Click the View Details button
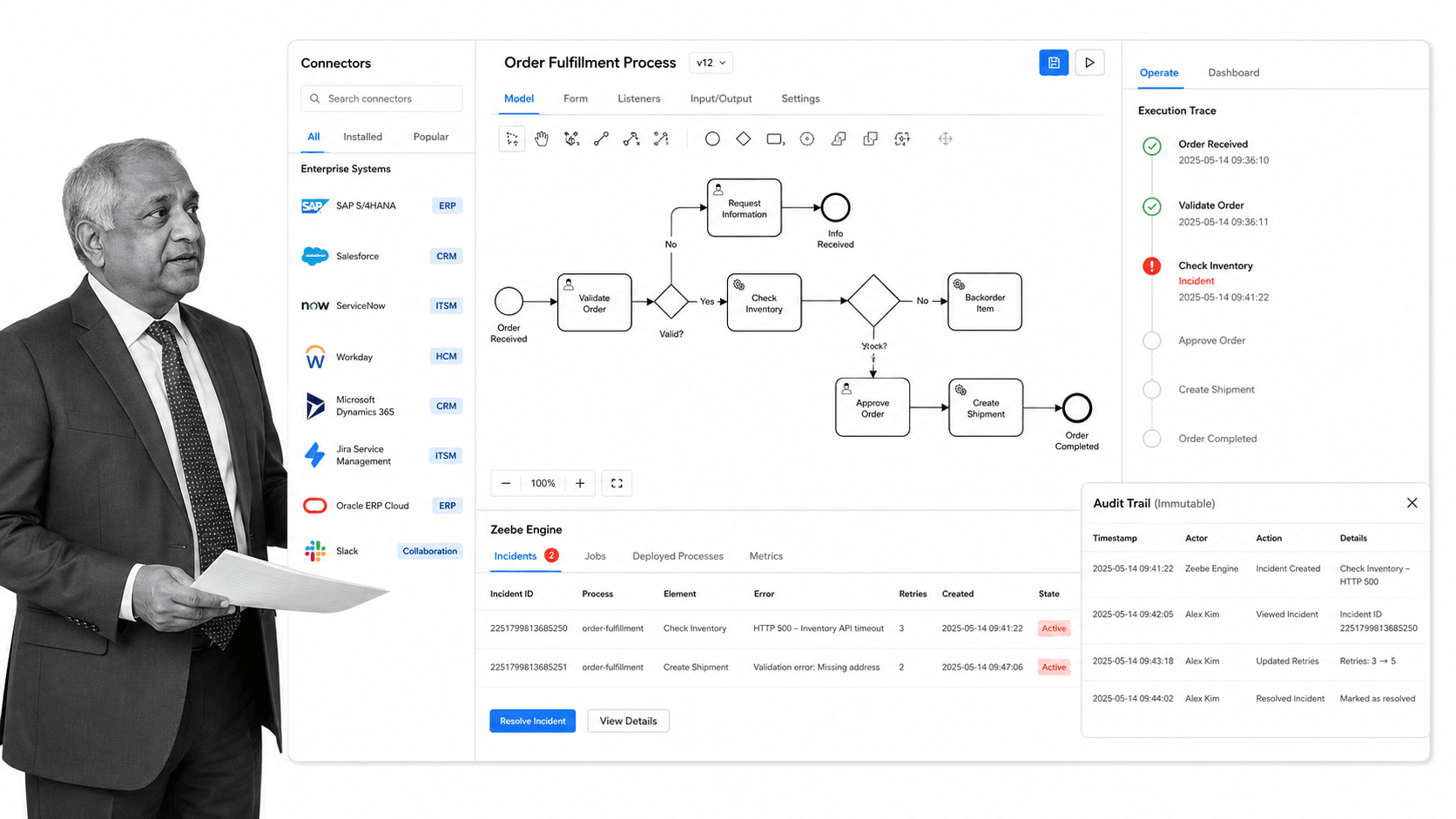This screenshot has width=1456, height=819. click(628, 721)
